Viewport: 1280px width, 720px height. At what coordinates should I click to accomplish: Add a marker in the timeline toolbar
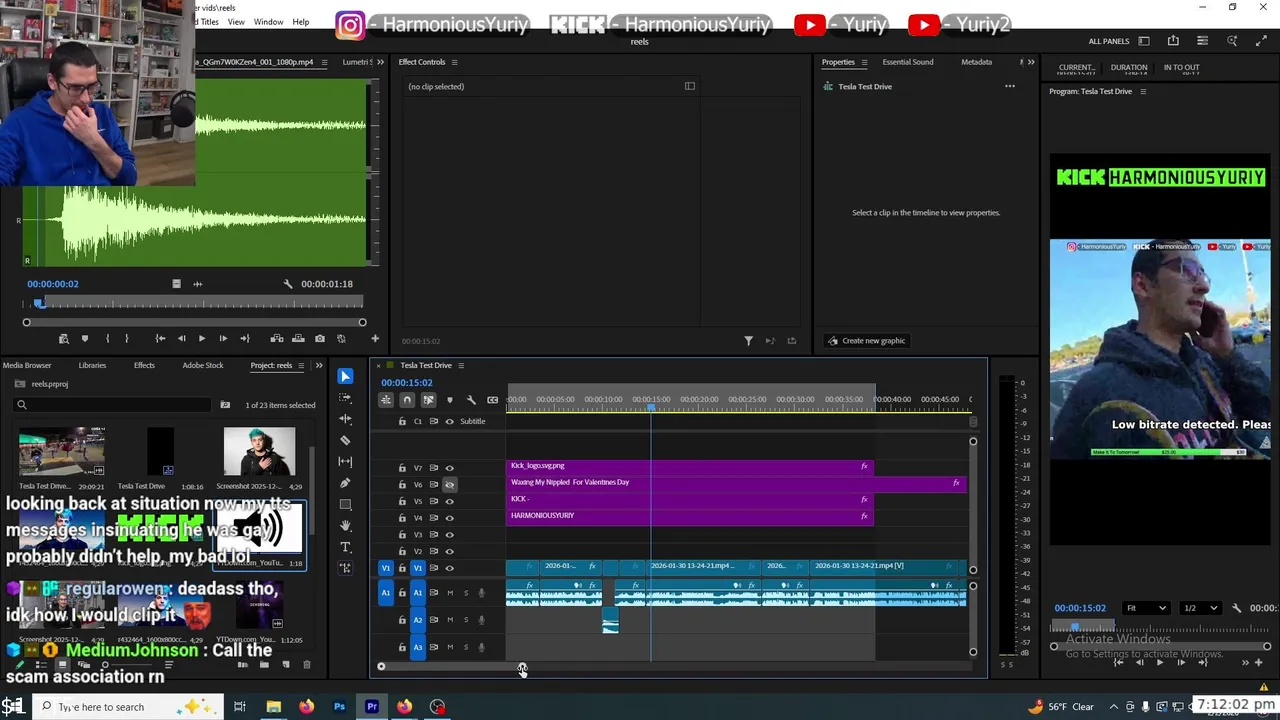point(449,400)
